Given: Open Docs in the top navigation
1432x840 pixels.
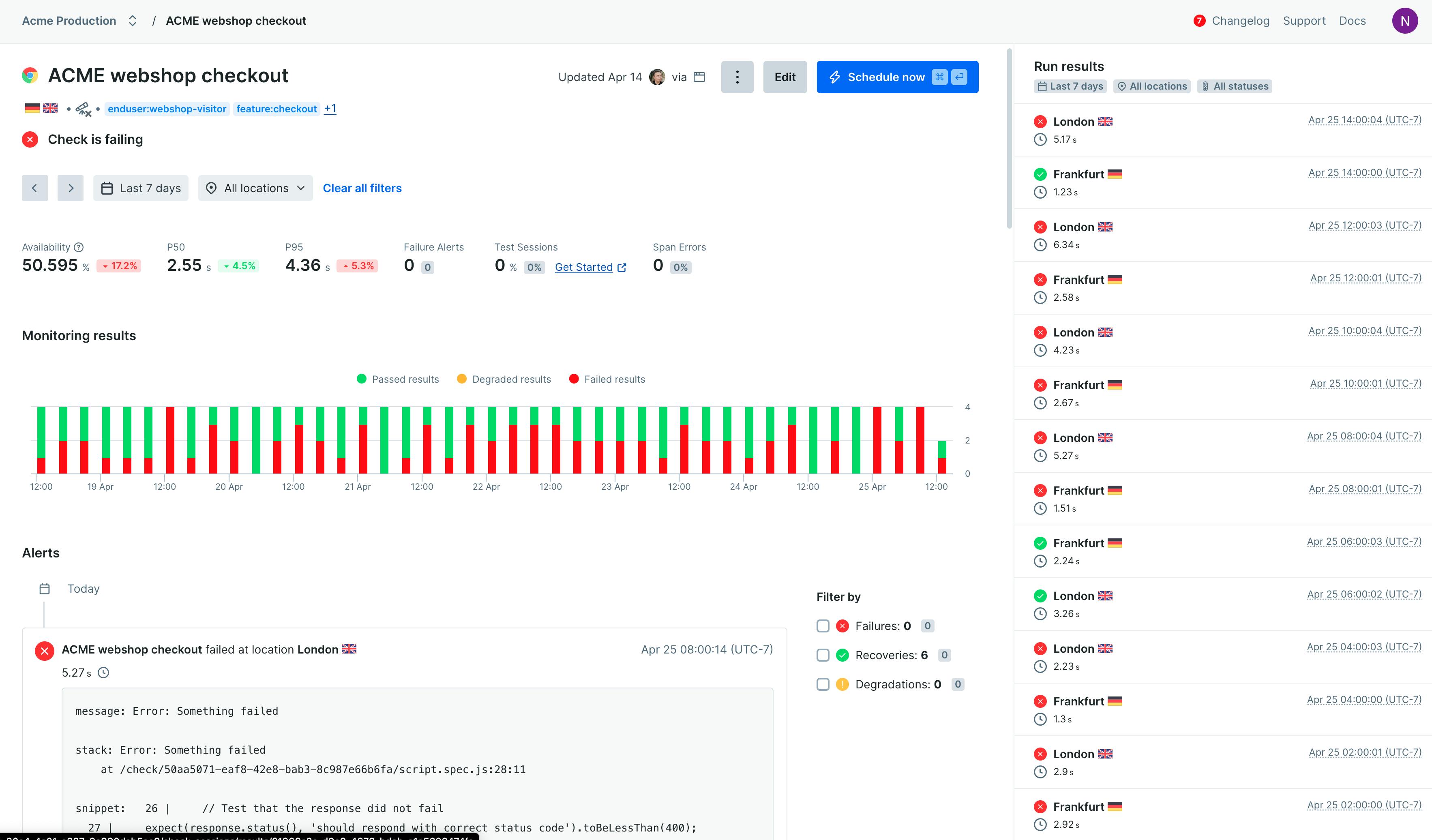Looking at the screenshot, I should 1352,21.
